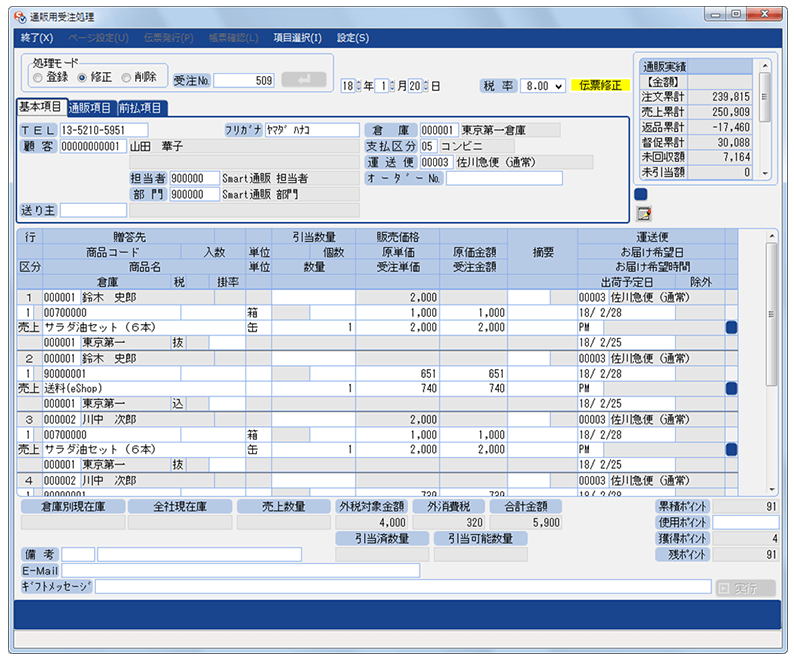Click the memo edit icon with pencil
Viewport: 794px width, 659px height.
[643, 213]
